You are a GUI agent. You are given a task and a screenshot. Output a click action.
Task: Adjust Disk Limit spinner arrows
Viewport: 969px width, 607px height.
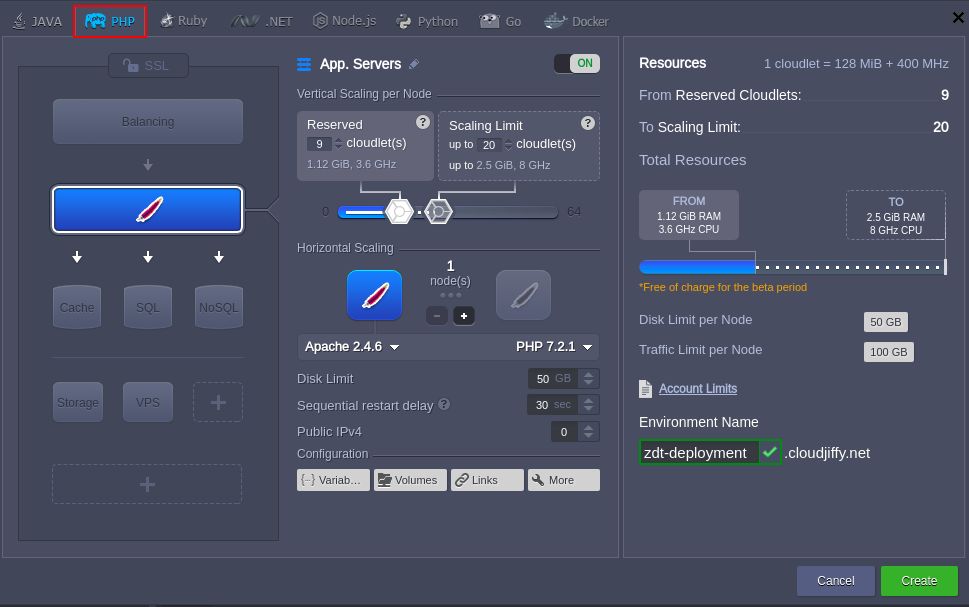(x=588, y=378)
